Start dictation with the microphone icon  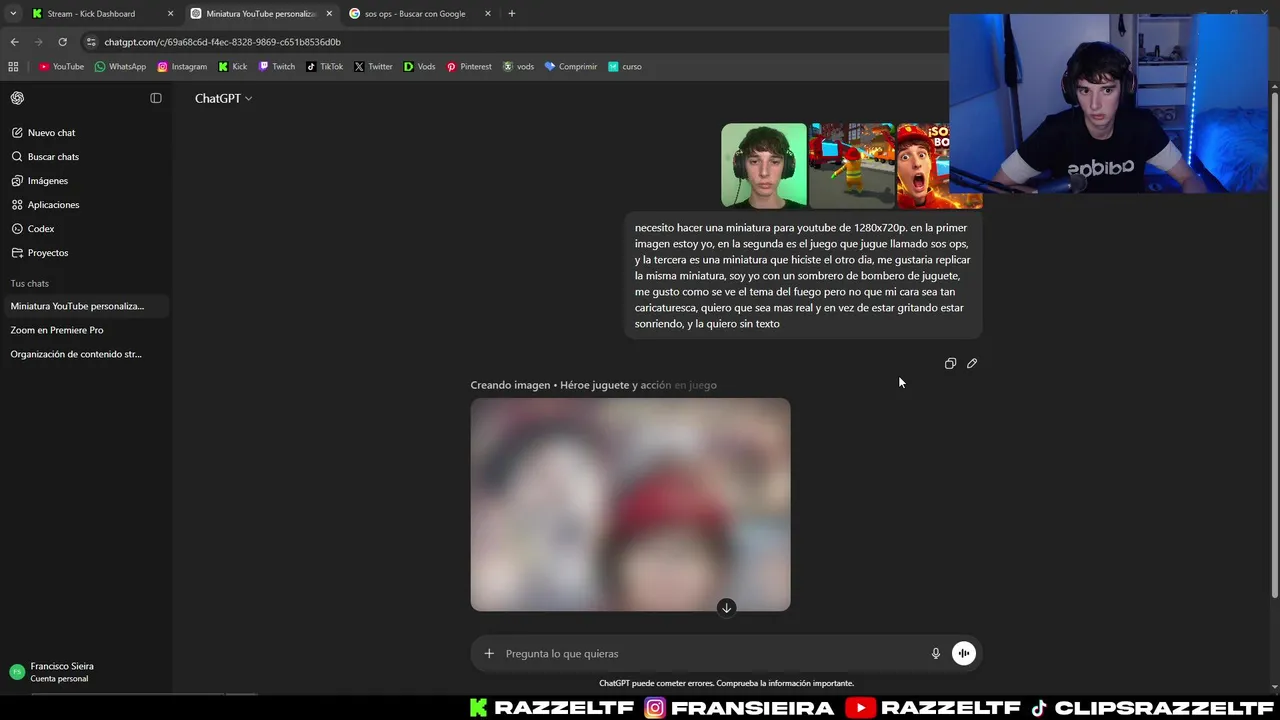pos(936,653)
